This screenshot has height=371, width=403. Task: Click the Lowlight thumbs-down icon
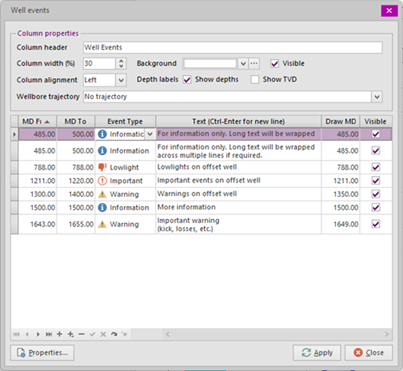(102, 167)
